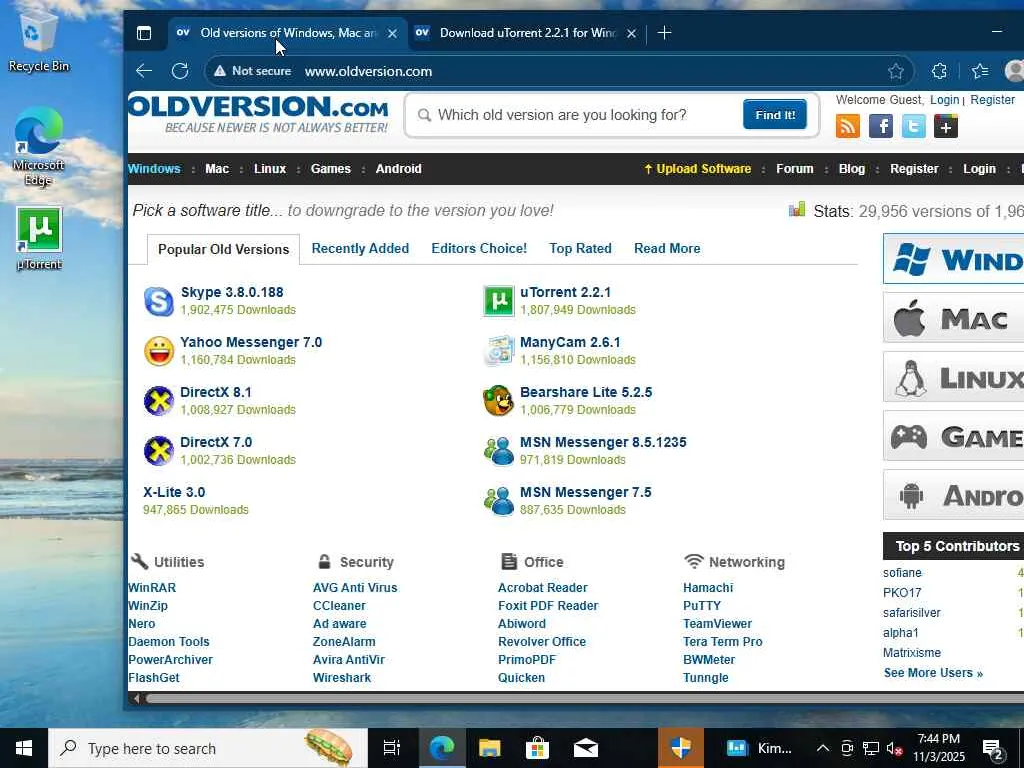
Task: Click the taskbar search box
Action: 208,748
